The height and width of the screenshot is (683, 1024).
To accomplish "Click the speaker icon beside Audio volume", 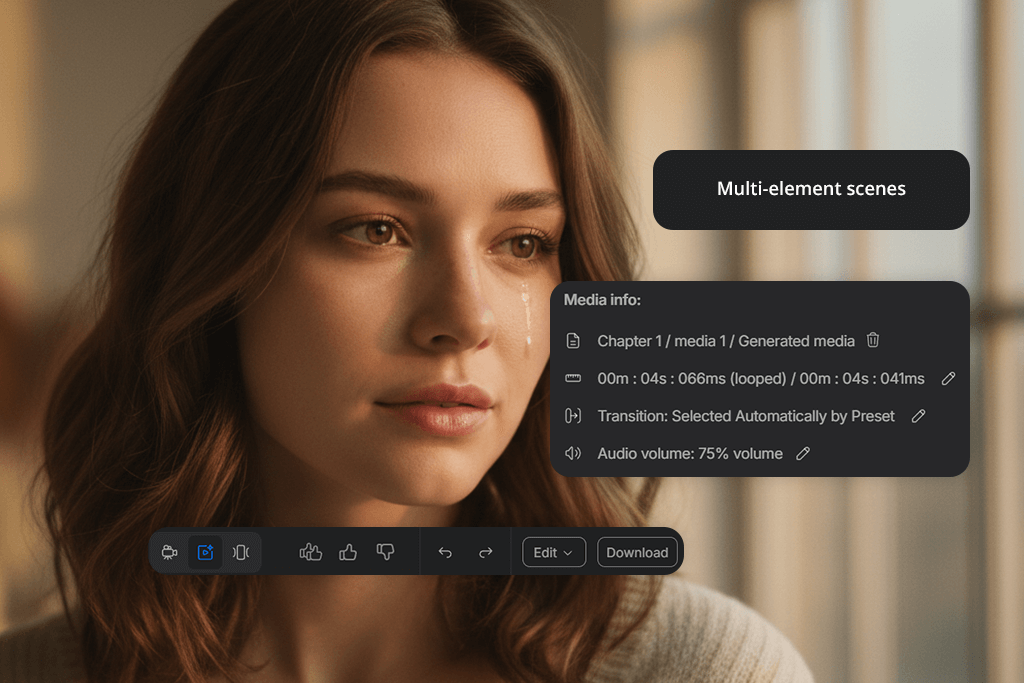I will coord(573,453).
